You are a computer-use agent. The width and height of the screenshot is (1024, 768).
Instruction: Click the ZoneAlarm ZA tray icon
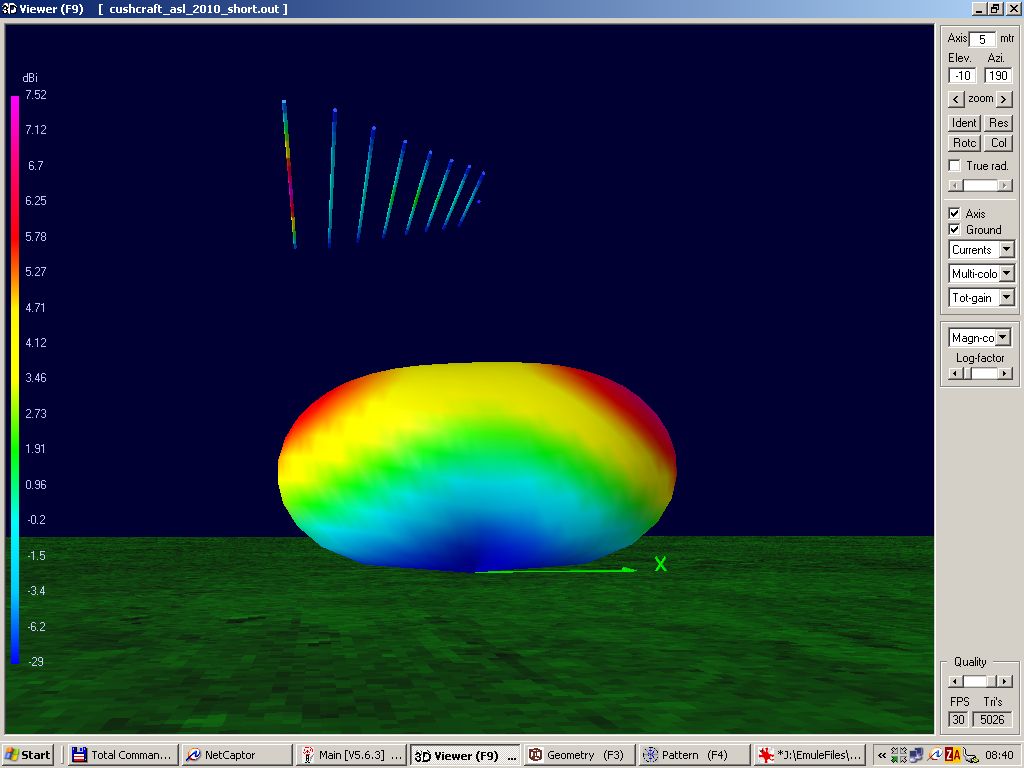pyautogui.click(x=953, y=755)
